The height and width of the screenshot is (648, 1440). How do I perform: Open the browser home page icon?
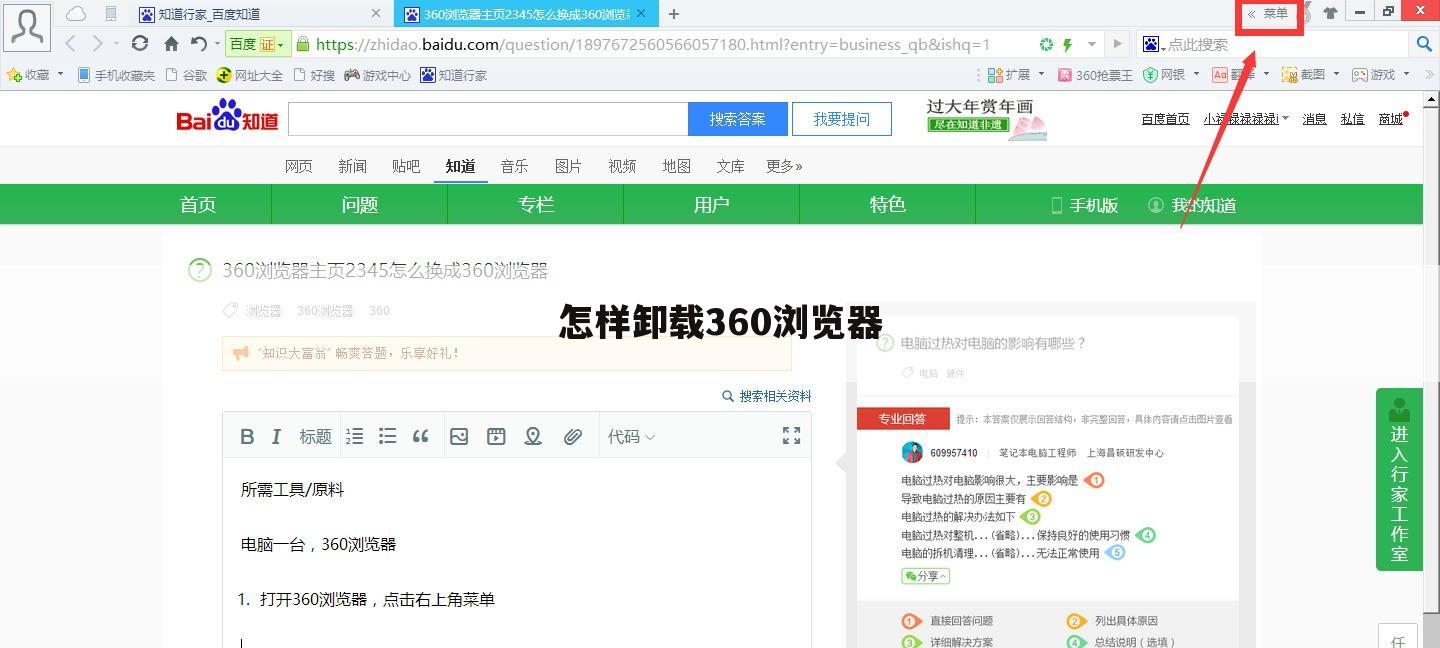pos(171,44)
